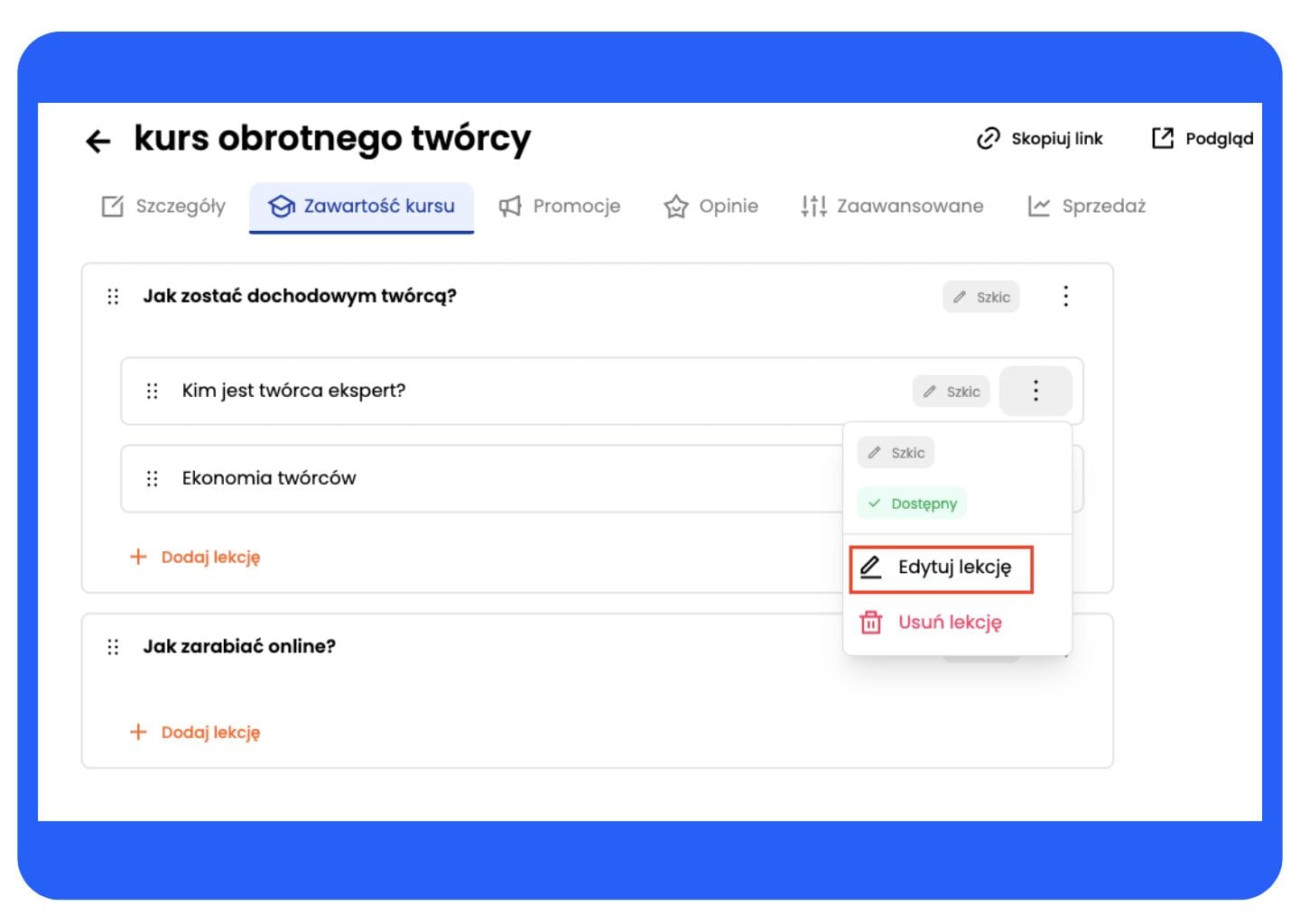Choose Usuń lekcję from menu
Viewport: 1300px width, 924px height.
click(931, 623)
